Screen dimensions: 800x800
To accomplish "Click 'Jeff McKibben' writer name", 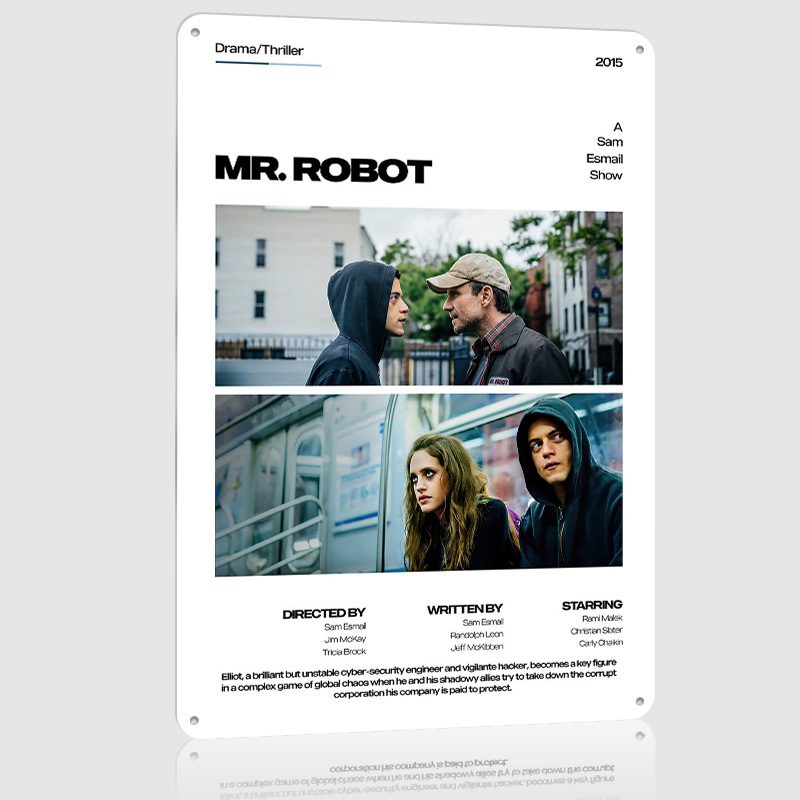I will [477, 647].
